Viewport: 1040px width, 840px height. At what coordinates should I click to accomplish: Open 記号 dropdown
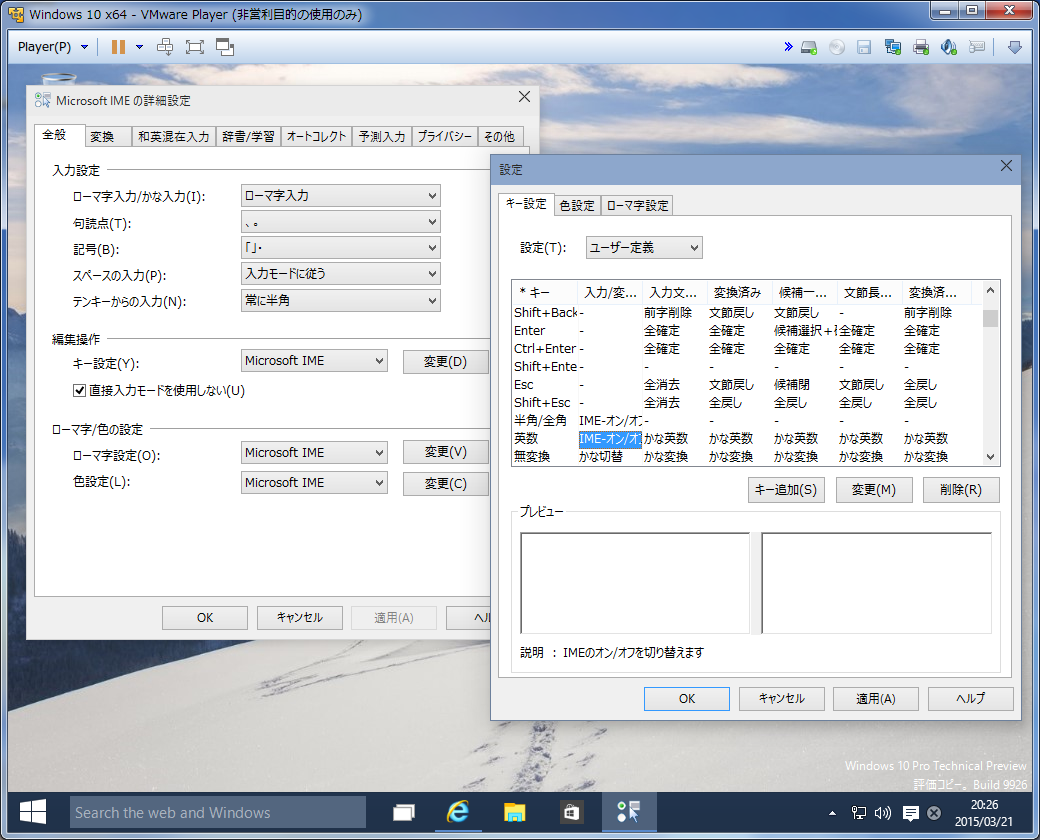point(340,247)
